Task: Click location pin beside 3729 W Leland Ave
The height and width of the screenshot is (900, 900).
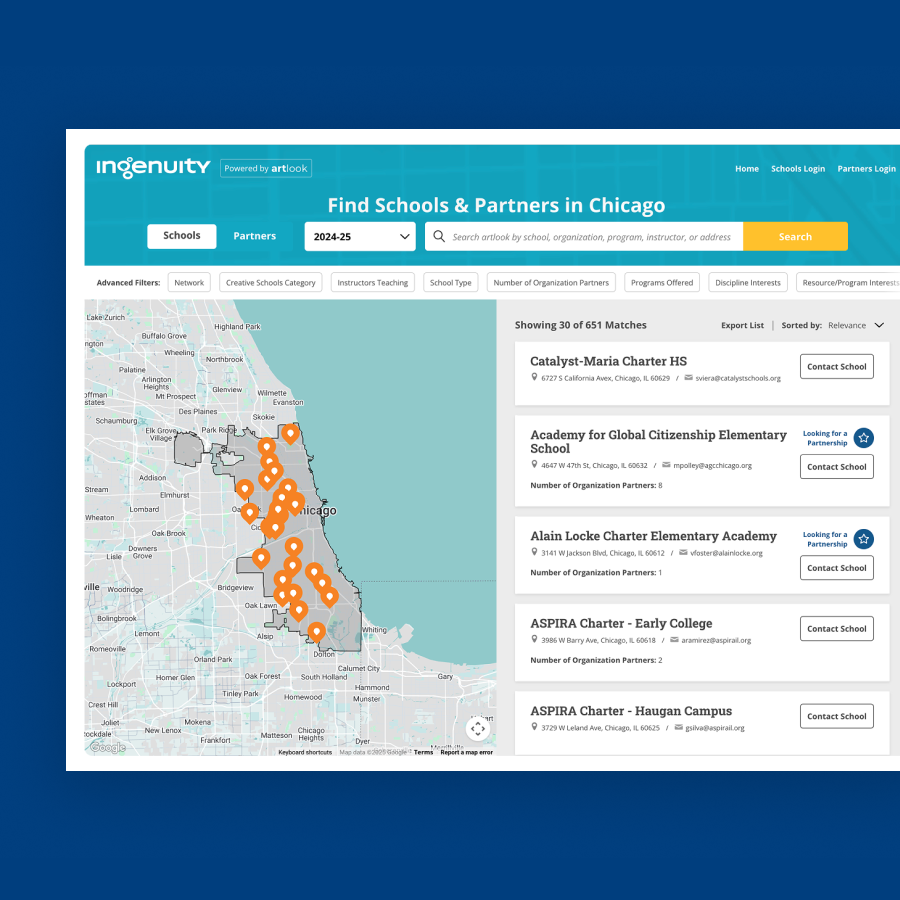Action: [x=534, y=727]
